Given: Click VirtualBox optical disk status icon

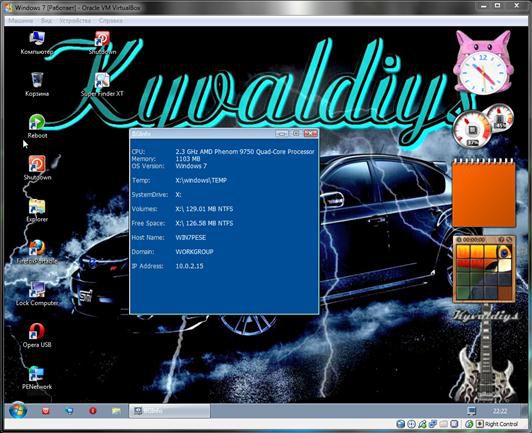Looking at the screenshot, I should [x=411, y=424].
